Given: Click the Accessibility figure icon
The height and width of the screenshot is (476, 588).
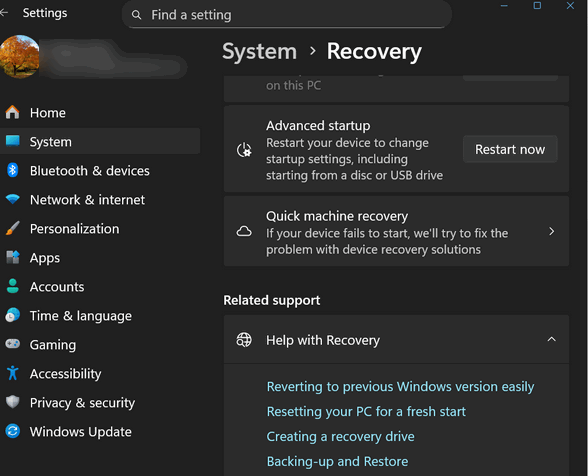Looking at the screenshot, I should (12, 373).
